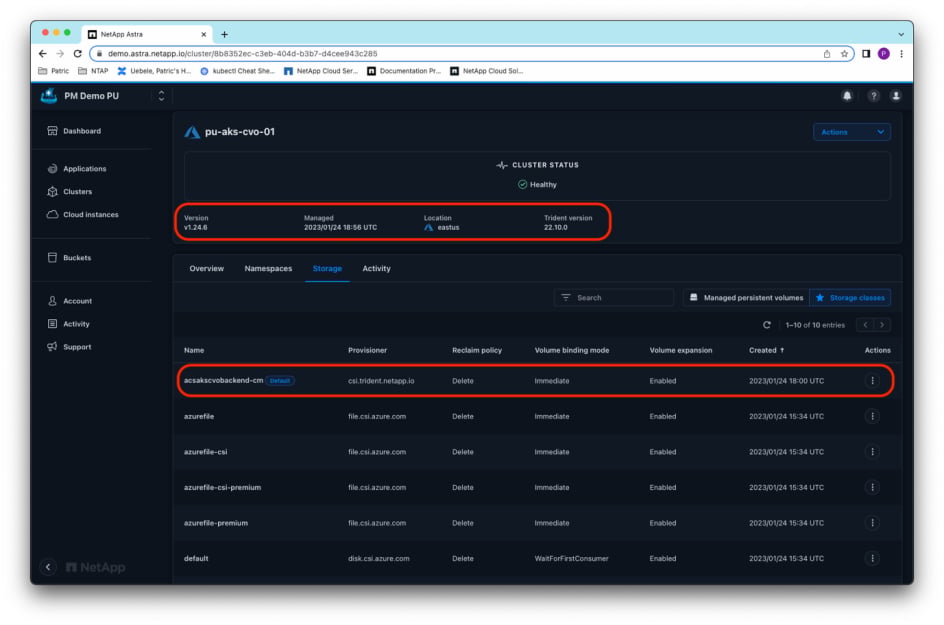Screen dimensions: 944x625
Task: Bookmark this page with star icon
Action: click(844, 54)
